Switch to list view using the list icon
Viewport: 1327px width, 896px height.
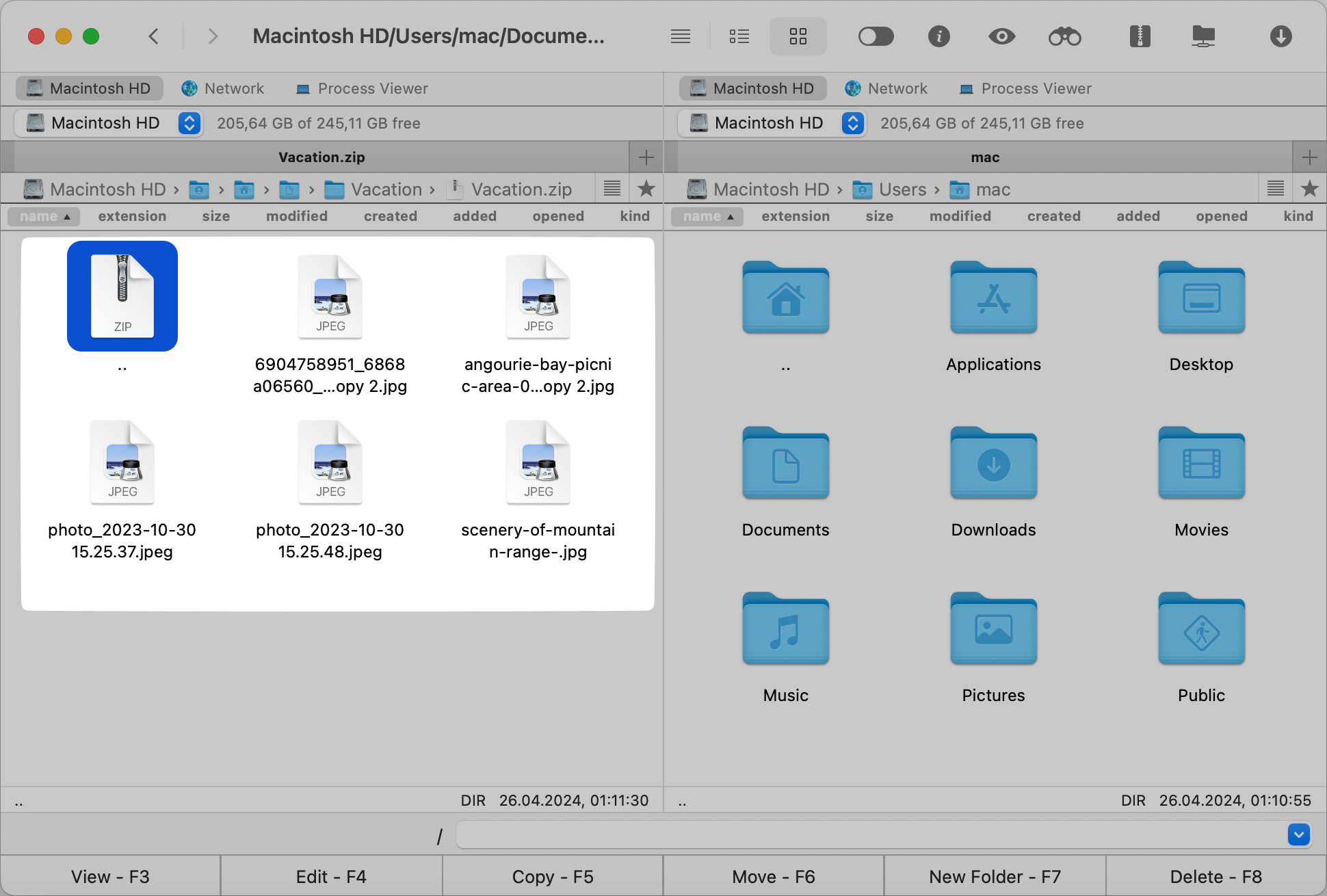pos(739,36)
